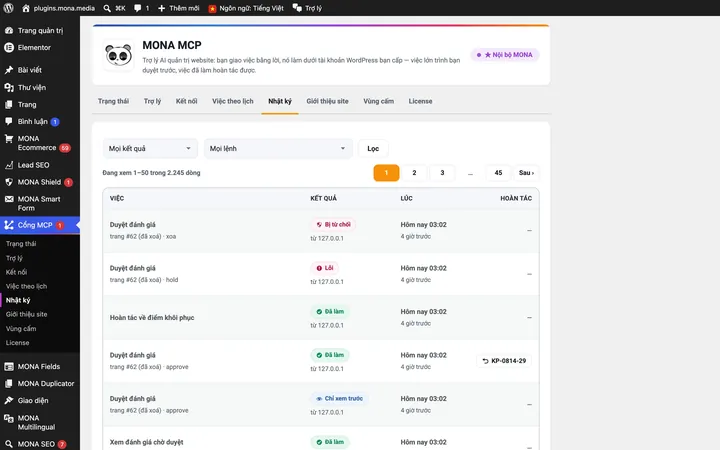This screenshot has width=720, height=450.
Task: Open Kết nối submenu item in sidebar
Action: pos(16,272)
